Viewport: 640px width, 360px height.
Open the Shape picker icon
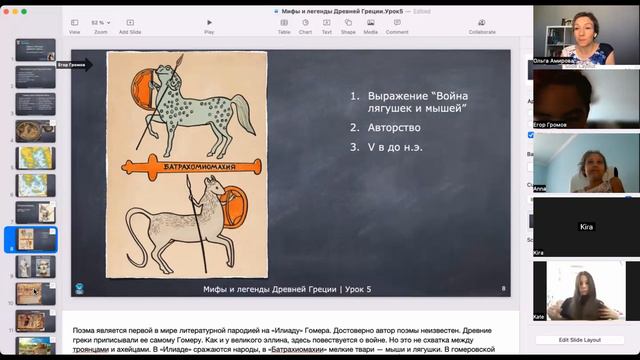pyautogui.click(x=348, y=23)
